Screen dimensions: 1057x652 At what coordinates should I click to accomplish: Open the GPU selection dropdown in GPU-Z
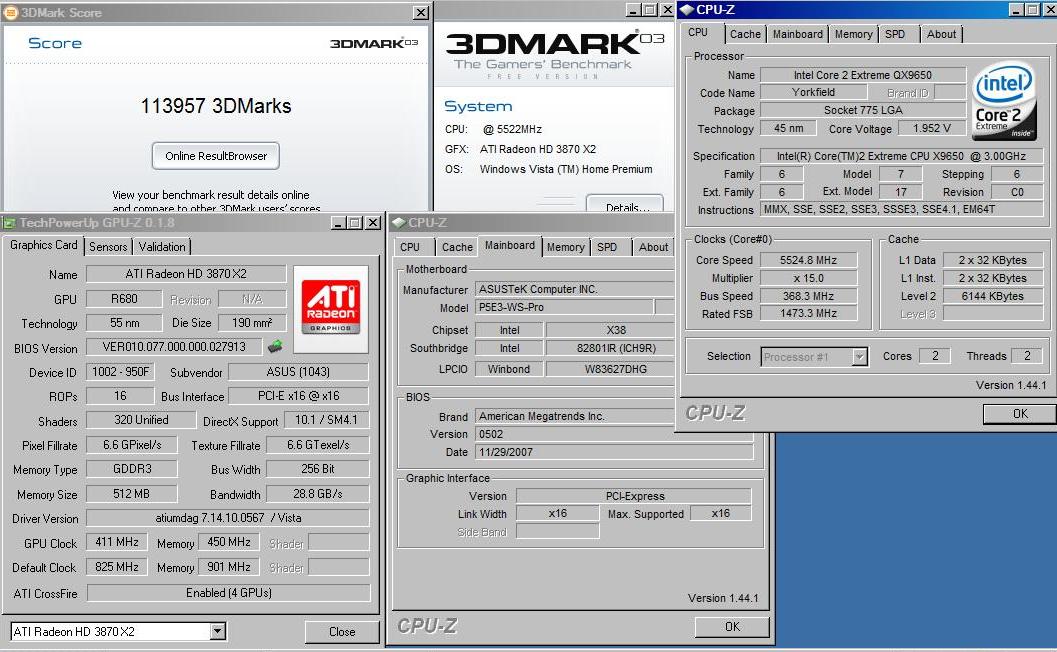coord(217,632)
